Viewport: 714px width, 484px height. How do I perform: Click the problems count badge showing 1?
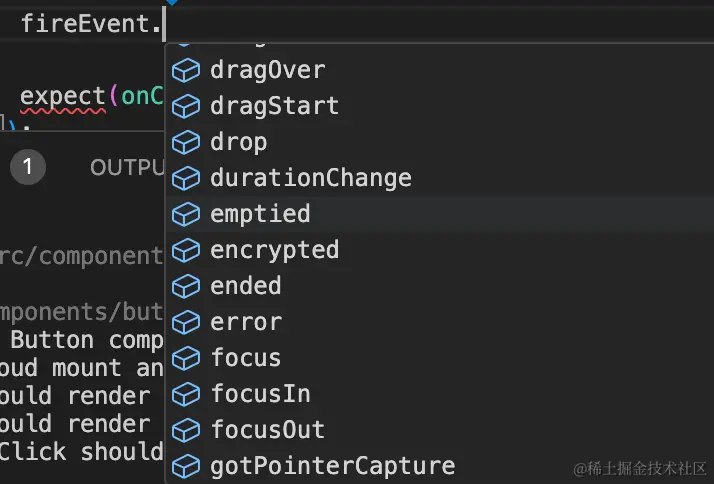tap(28, 167)
